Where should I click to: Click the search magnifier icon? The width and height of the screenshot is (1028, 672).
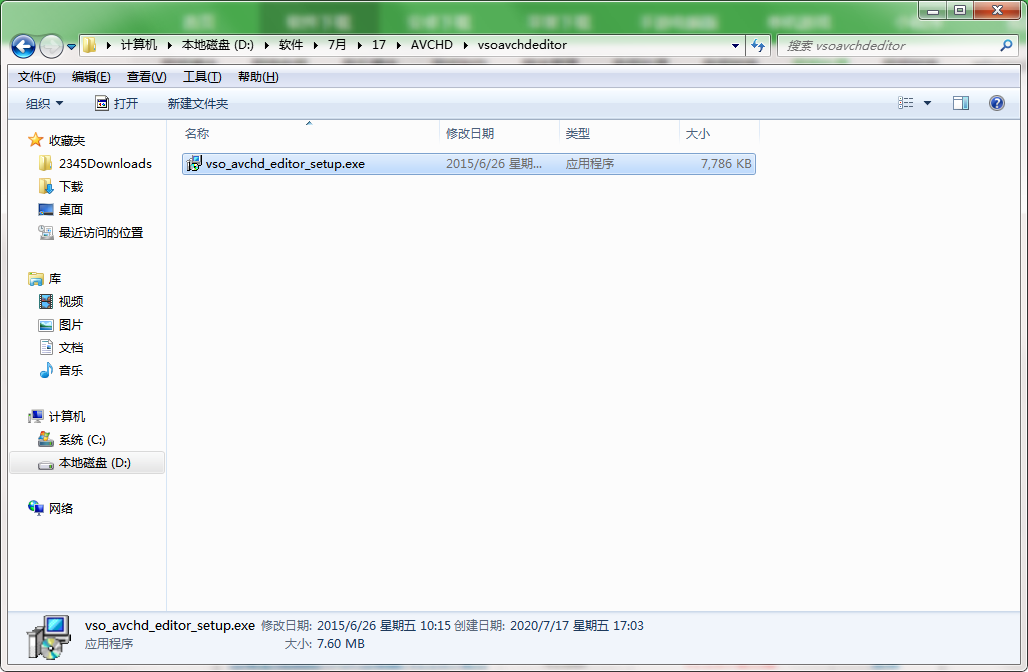pyautogui.click(x=1006, y=45)
